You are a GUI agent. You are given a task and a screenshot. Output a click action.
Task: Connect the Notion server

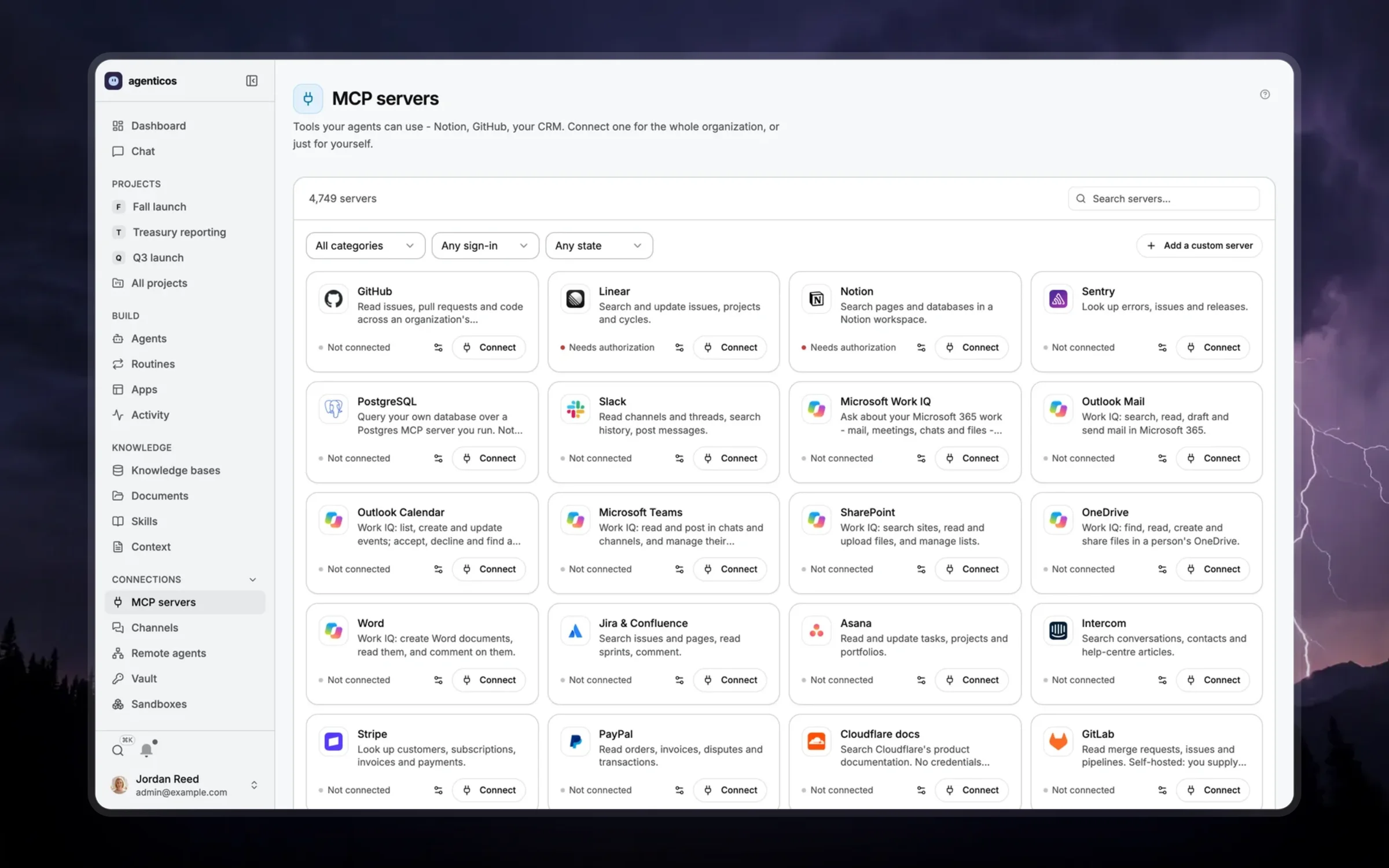click(972, 347)
